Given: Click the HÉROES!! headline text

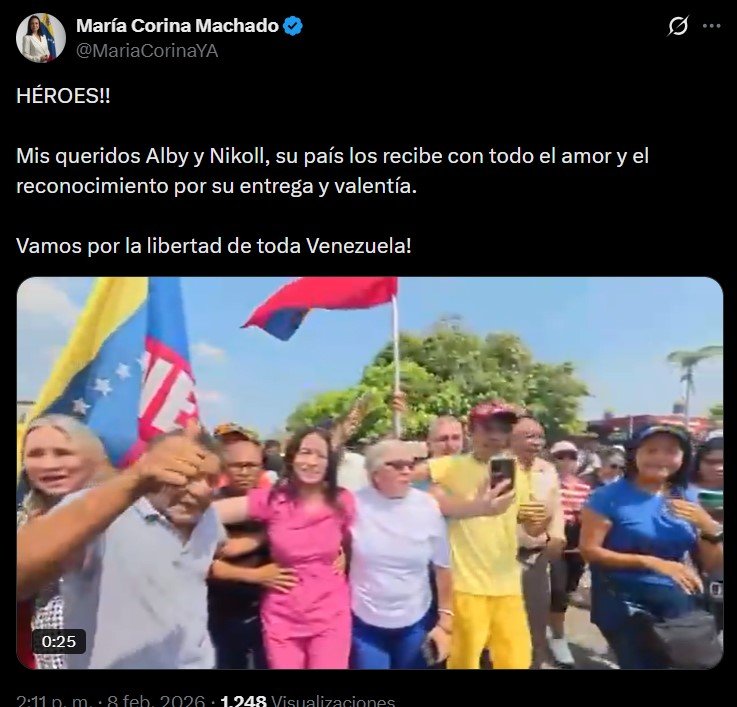Looking at the screenshot, I should (63, 96).
